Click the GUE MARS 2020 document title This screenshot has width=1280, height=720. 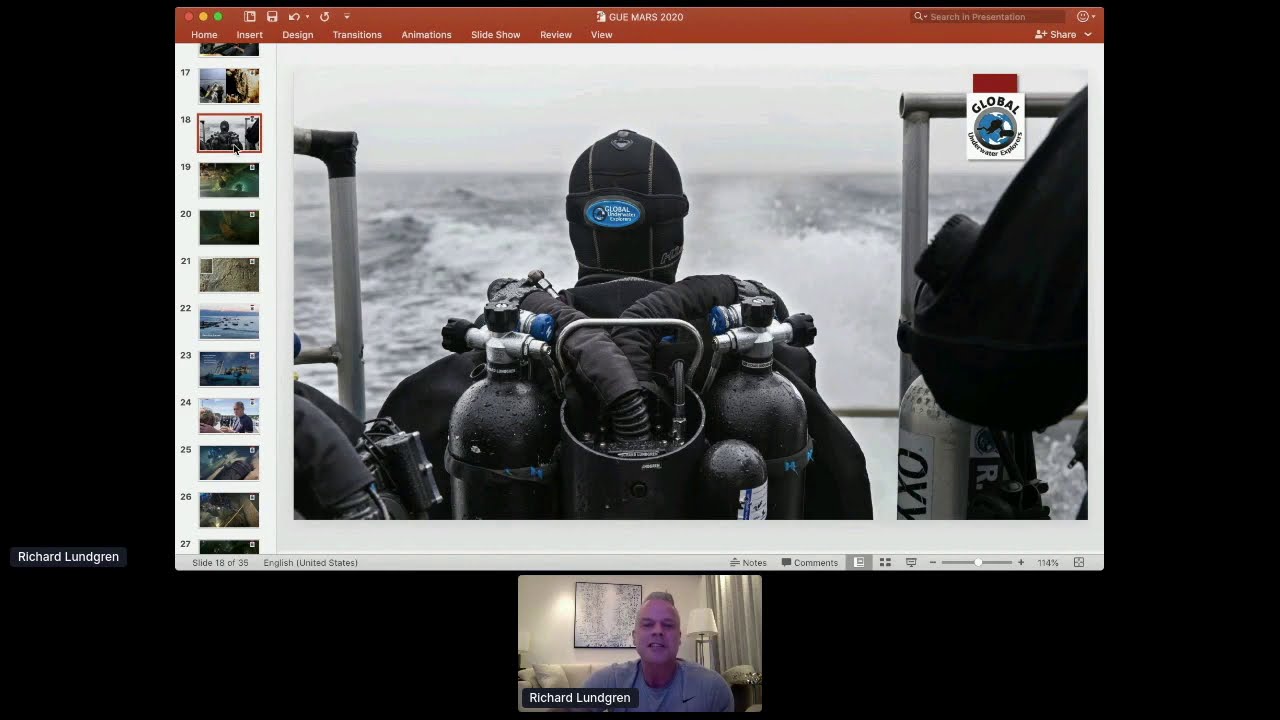pyautogui.click(x=646, y=17)
